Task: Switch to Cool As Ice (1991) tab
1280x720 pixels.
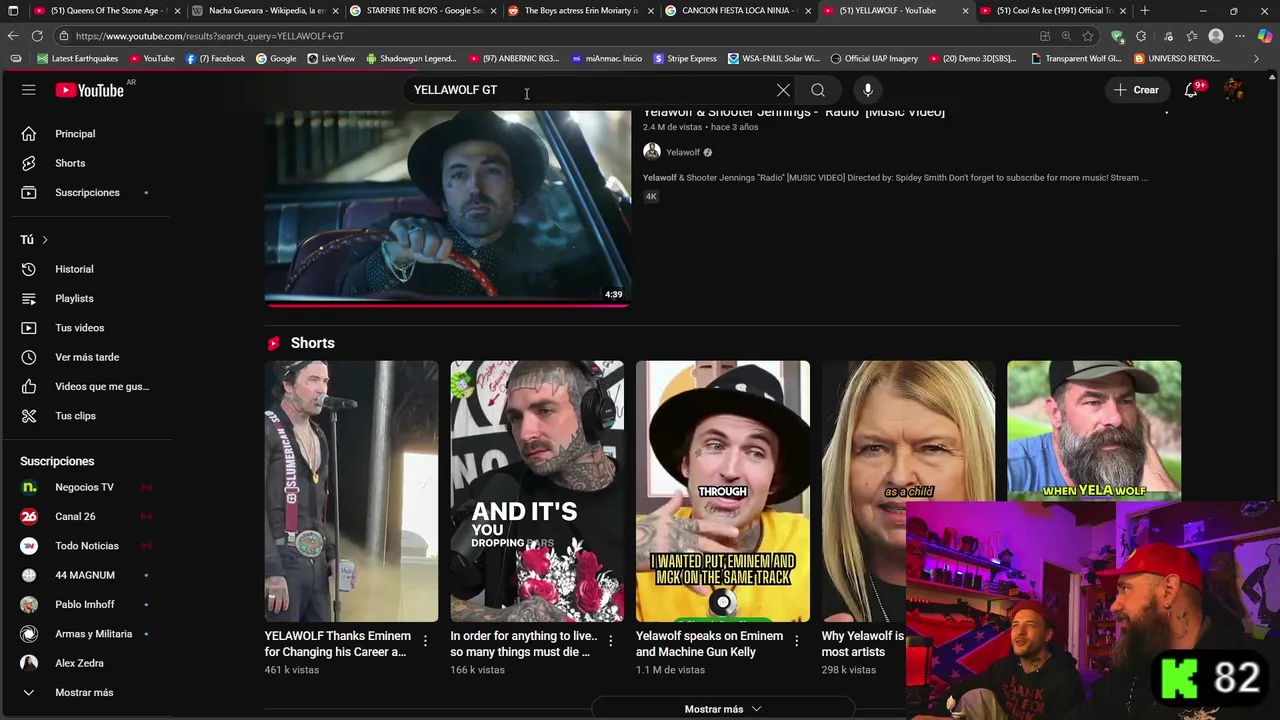Action: (1053, 11)
